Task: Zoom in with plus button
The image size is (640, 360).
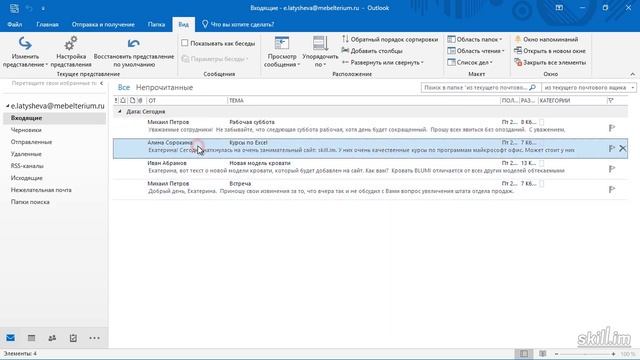Action: tap(613, 354)
